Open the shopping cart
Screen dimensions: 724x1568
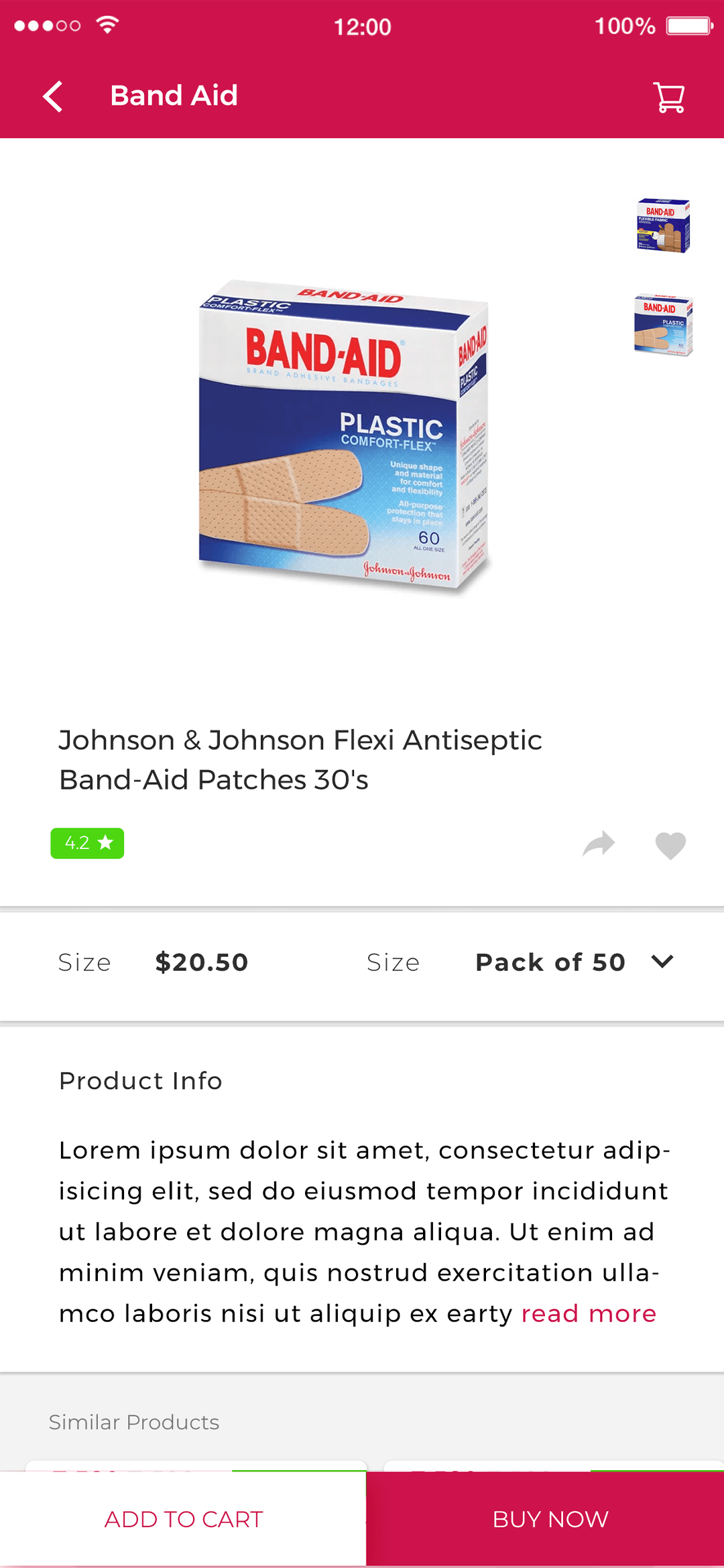click(669, 98)
